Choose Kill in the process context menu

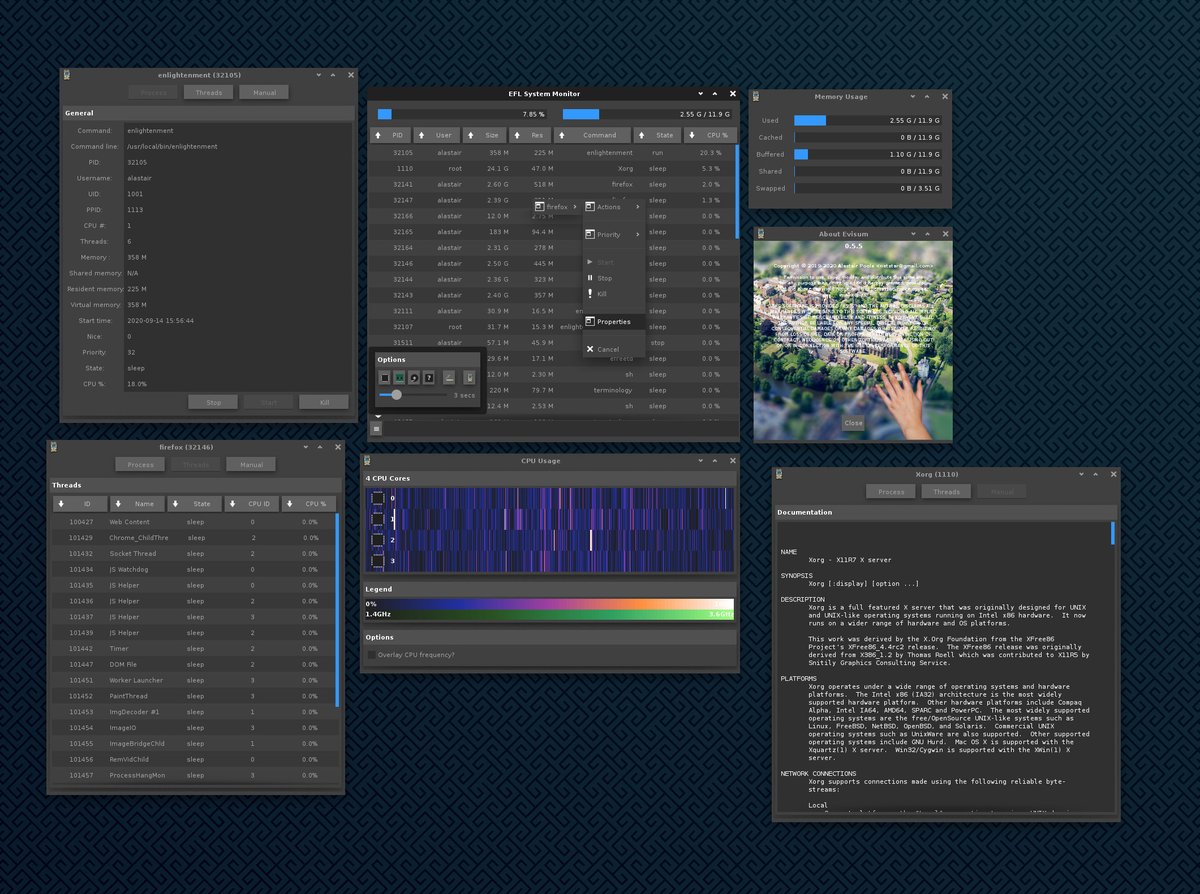pos(614,294)
